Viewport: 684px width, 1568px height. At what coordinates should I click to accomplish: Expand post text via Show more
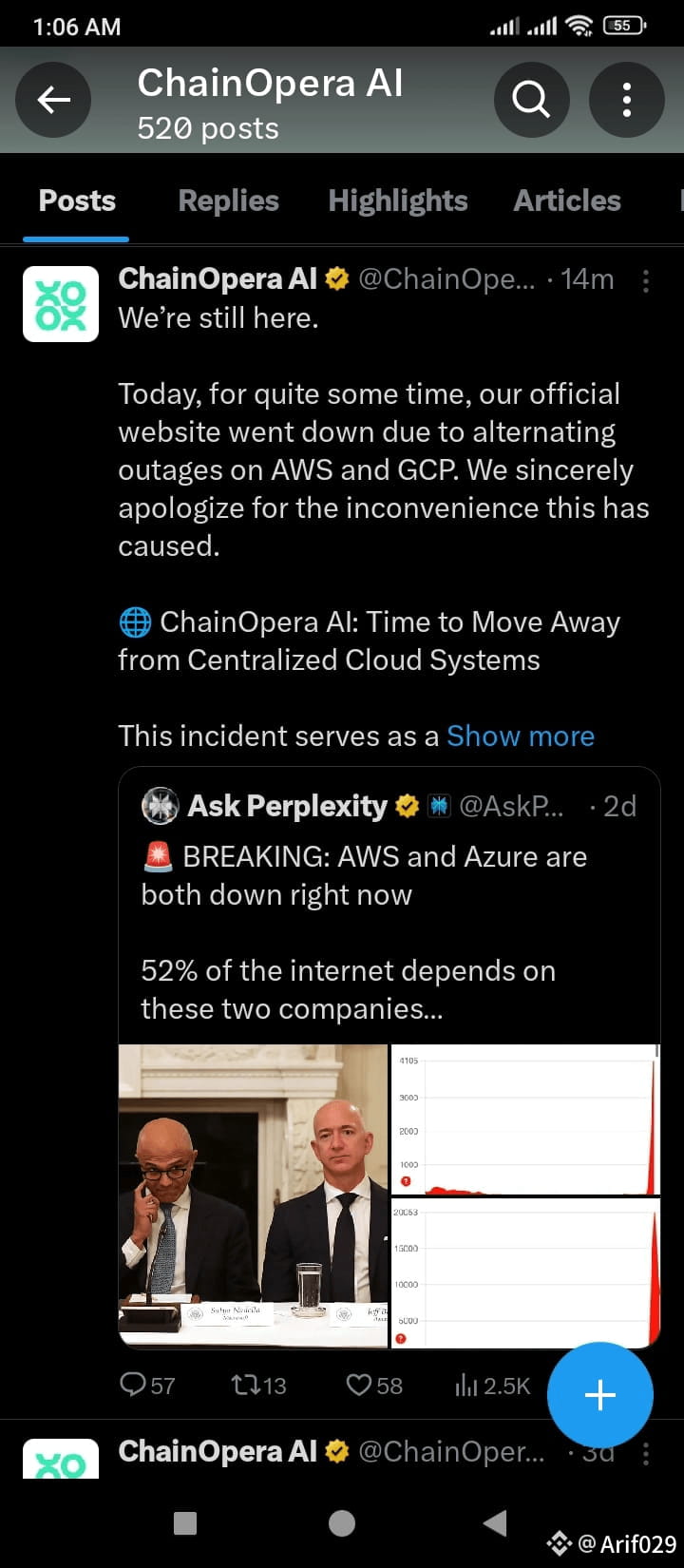(x=521, y=736)
